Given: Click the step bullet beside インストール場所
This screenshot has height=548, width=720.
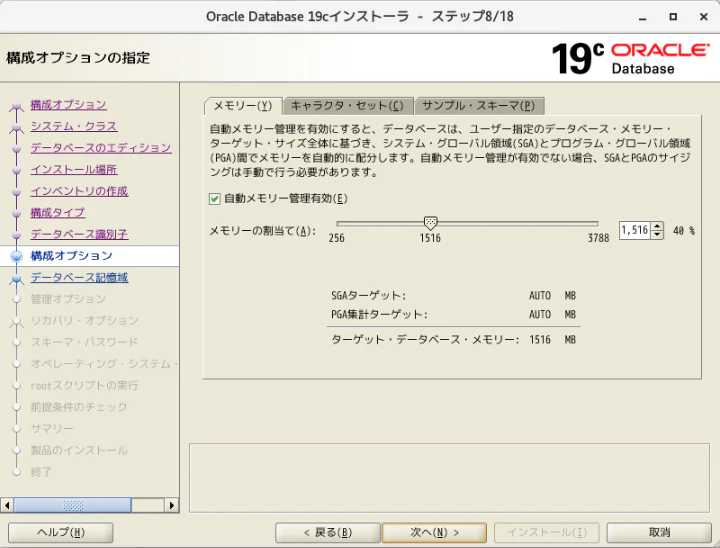Looking at the screenshot, I should (17, 170).
